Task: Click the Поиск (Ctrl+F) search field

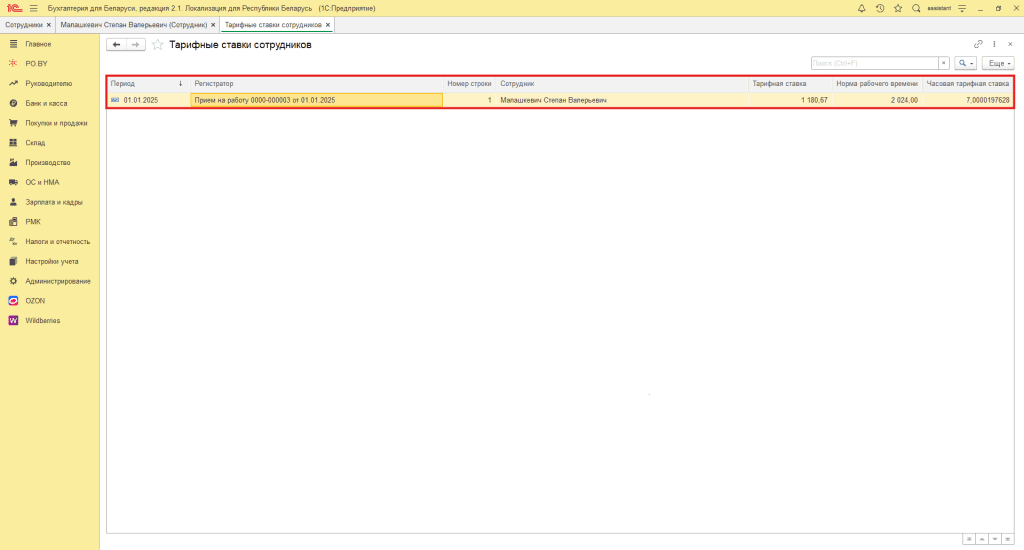Action: 874,63
